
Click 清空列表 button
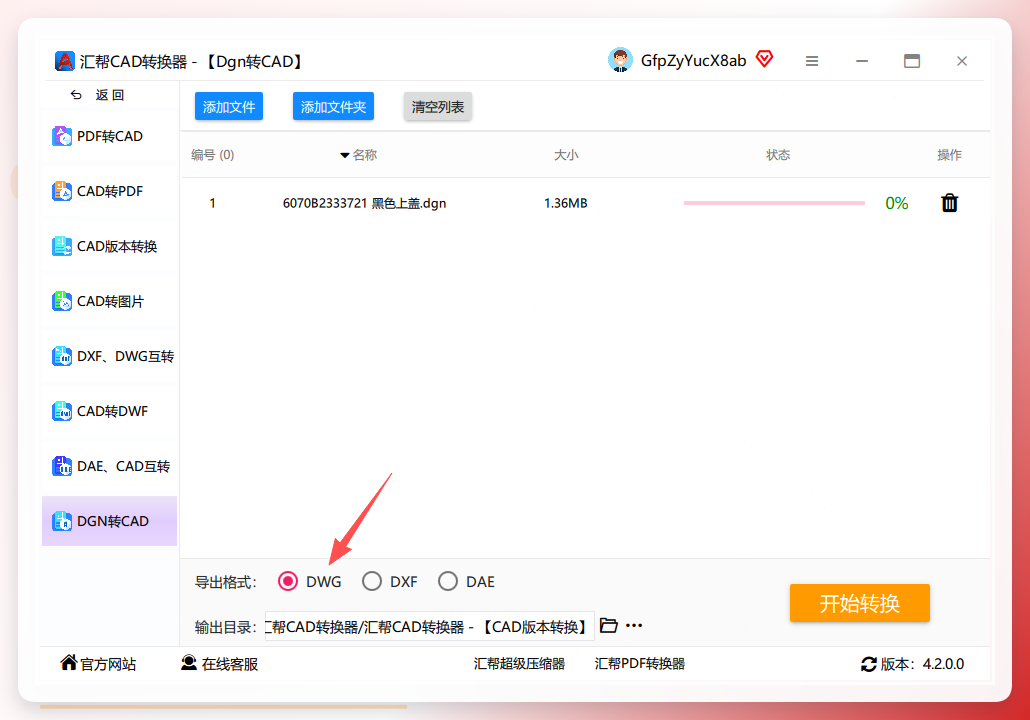(x=437, y=106)
